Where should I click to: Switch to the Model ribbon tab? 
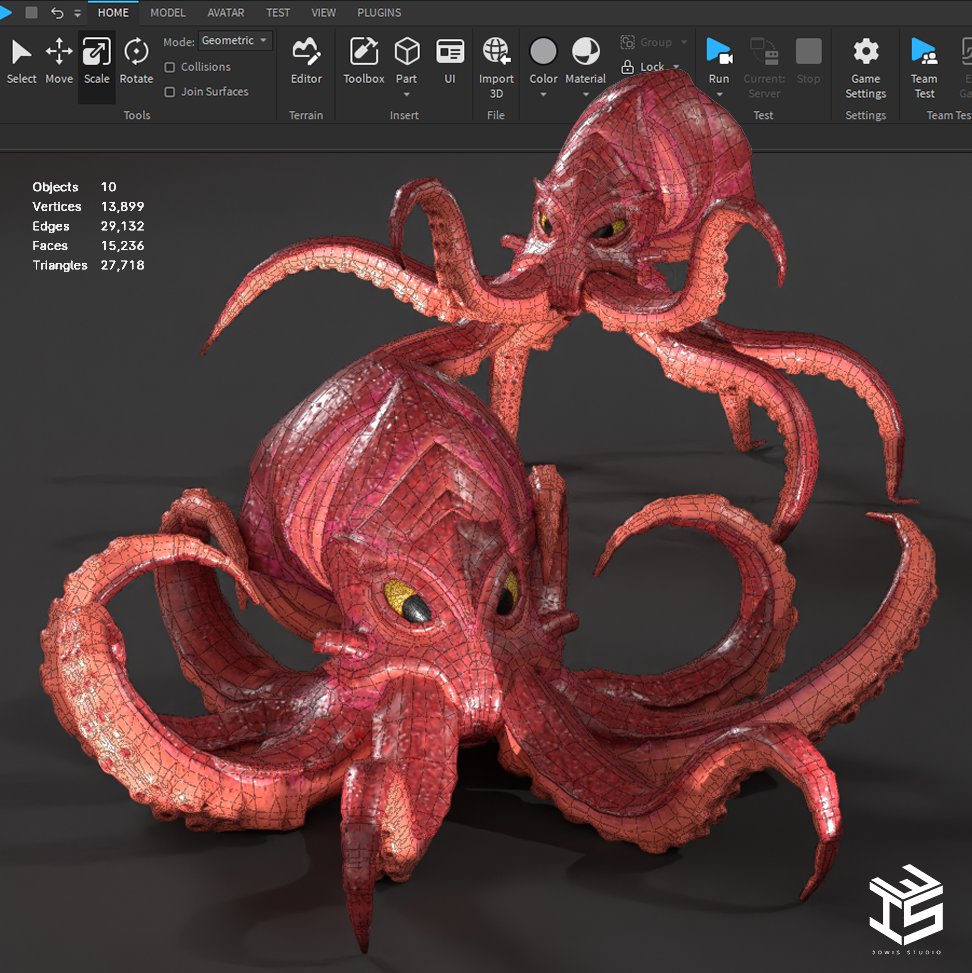pyautogui.click(x=167, y=13)
